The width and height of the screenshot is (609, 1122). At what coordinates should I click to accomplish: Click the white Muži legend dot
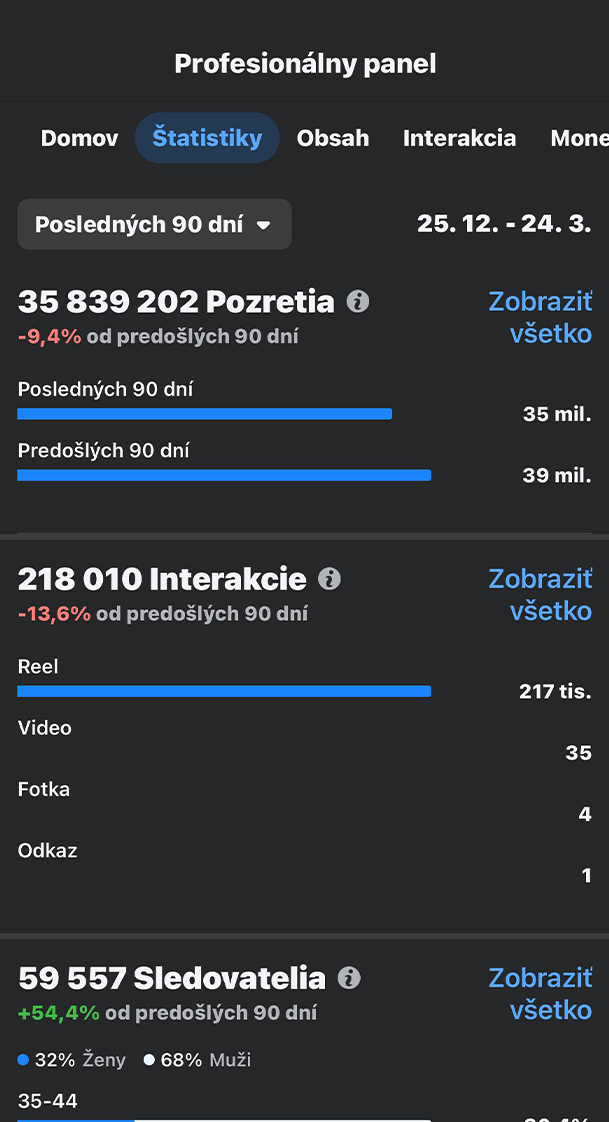click(x=149, y=1060)
